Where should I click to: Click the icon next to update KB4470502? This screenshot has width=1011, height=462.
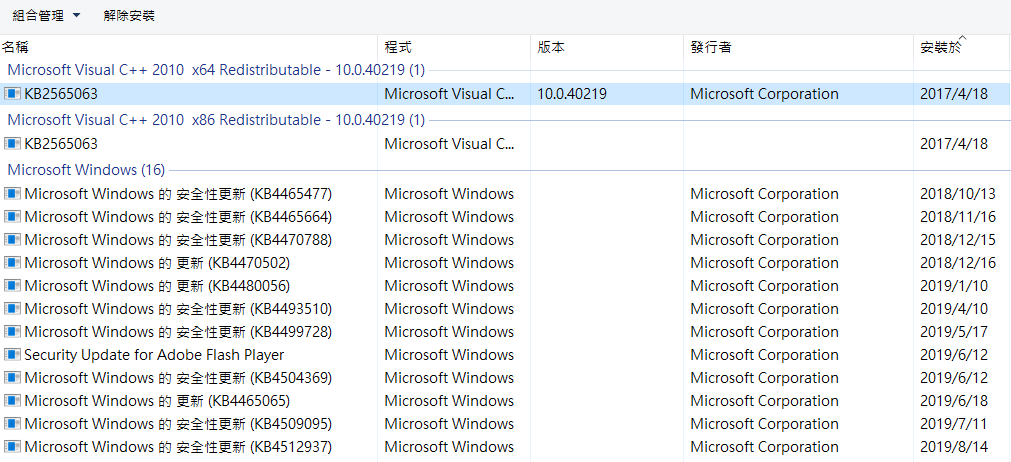click(x=12, y=263)
